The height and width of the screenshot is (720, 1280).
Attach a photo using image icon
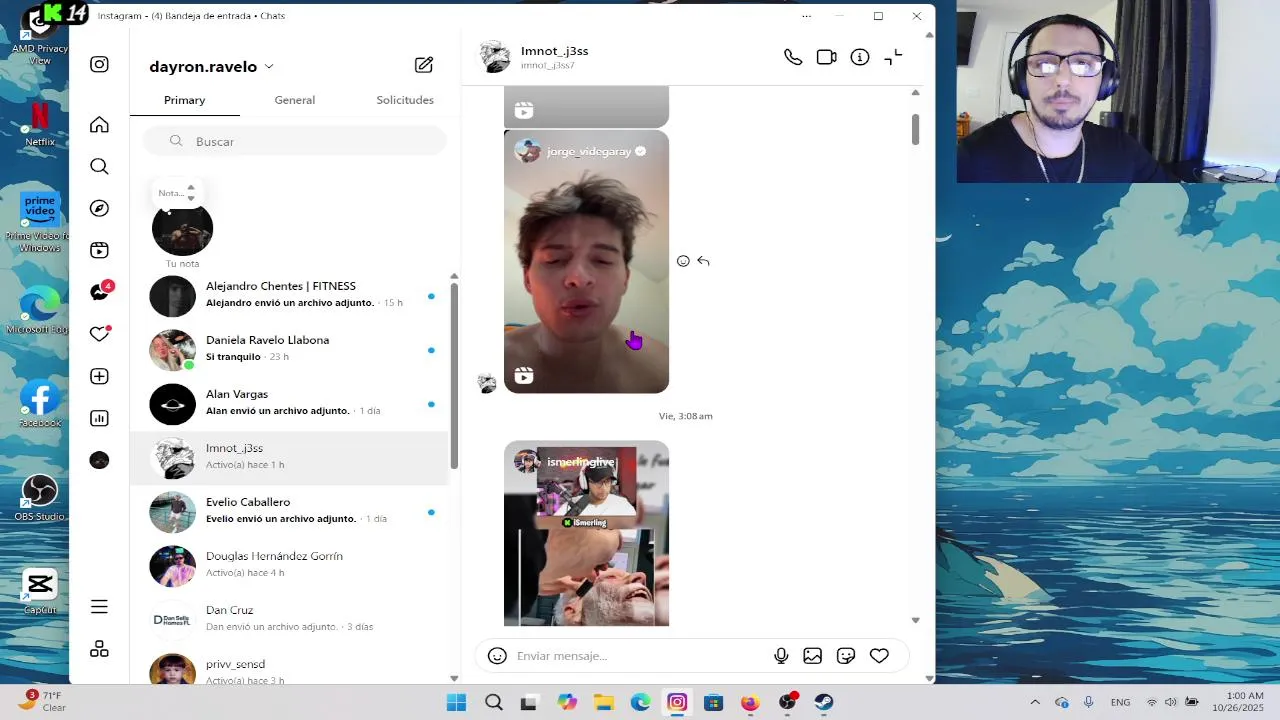tap(813, 656)
